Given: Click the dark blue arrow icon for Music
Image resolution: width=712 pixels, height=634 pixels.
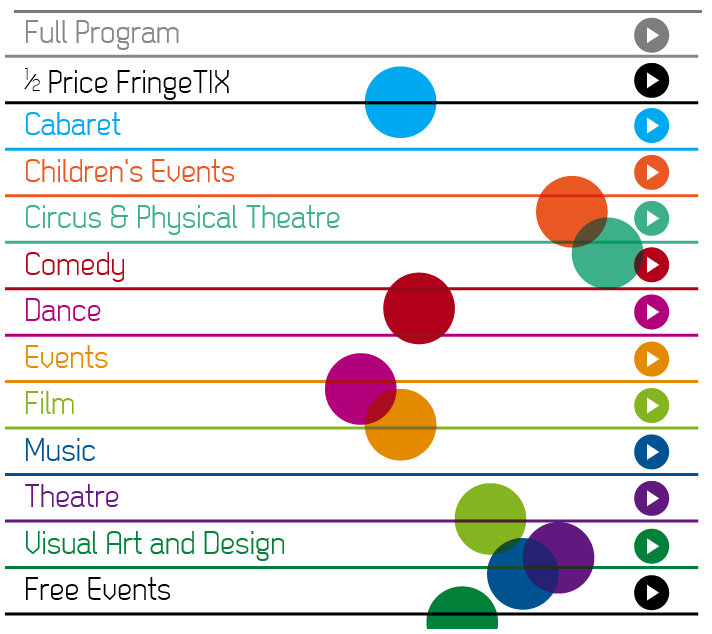Looking at the screenshot, I should pyautogui.click(x=651, y=452).
